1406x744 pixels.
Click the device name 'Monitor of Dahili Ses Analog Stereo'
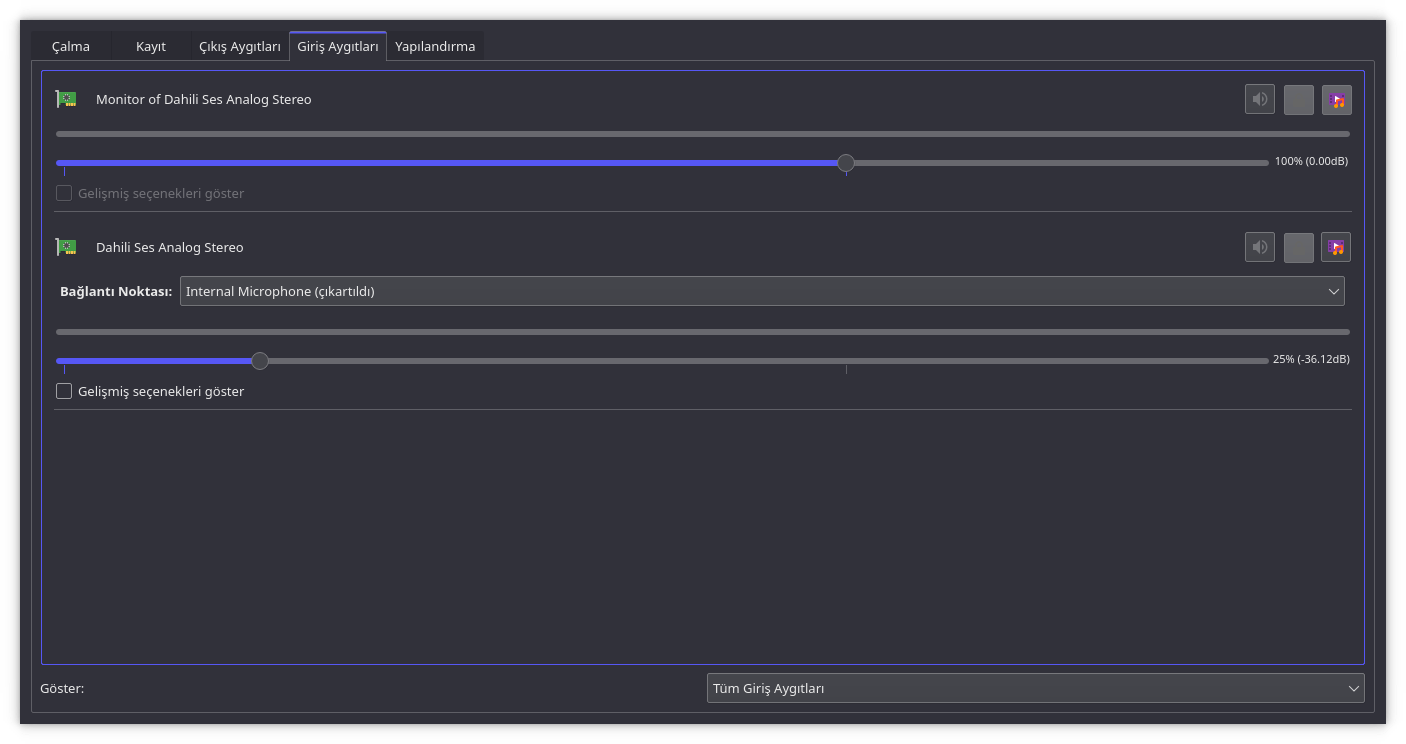tap(204, 99)
